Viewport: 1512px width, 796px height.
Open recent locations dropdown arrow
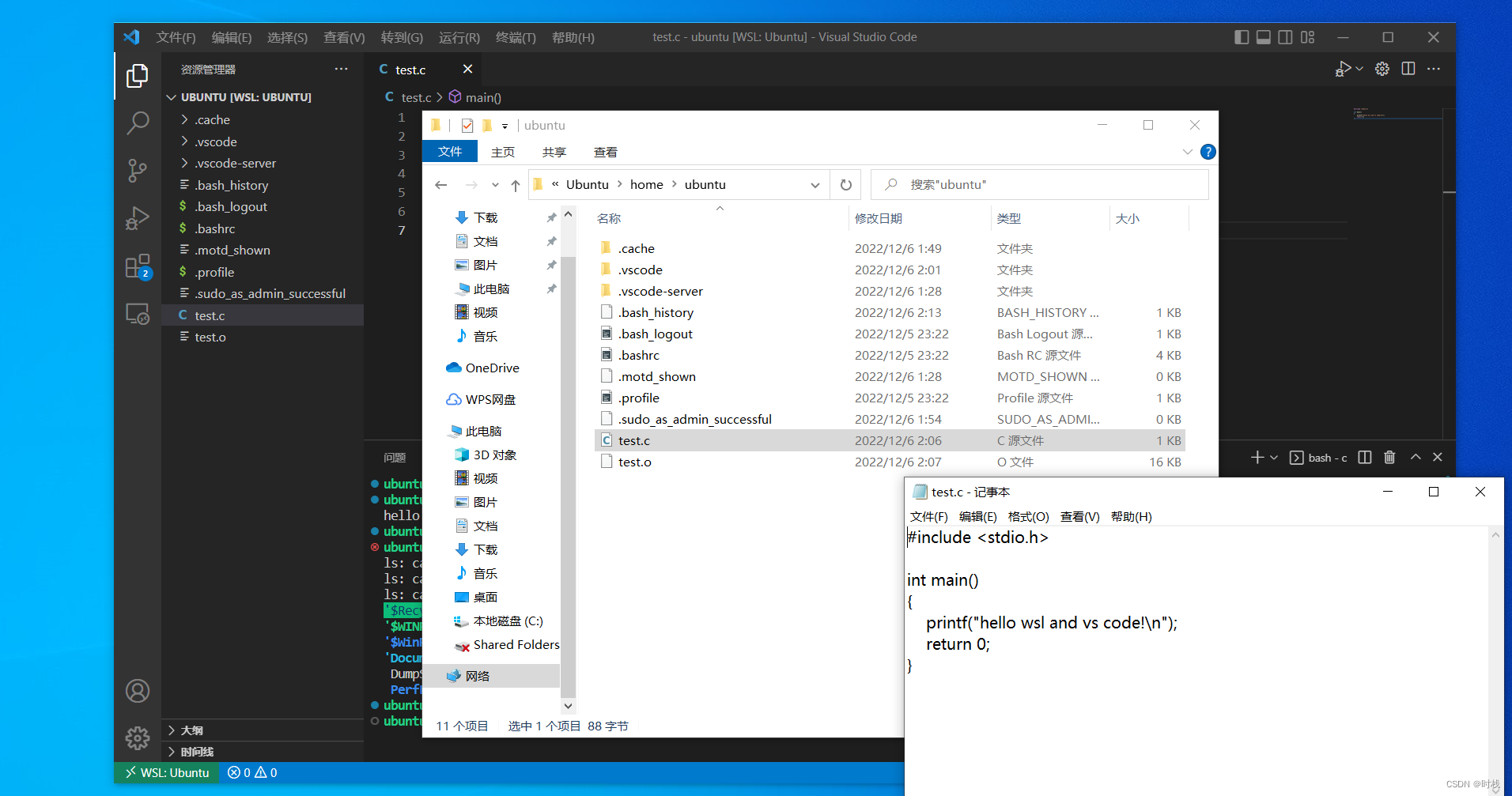point(495,185)
